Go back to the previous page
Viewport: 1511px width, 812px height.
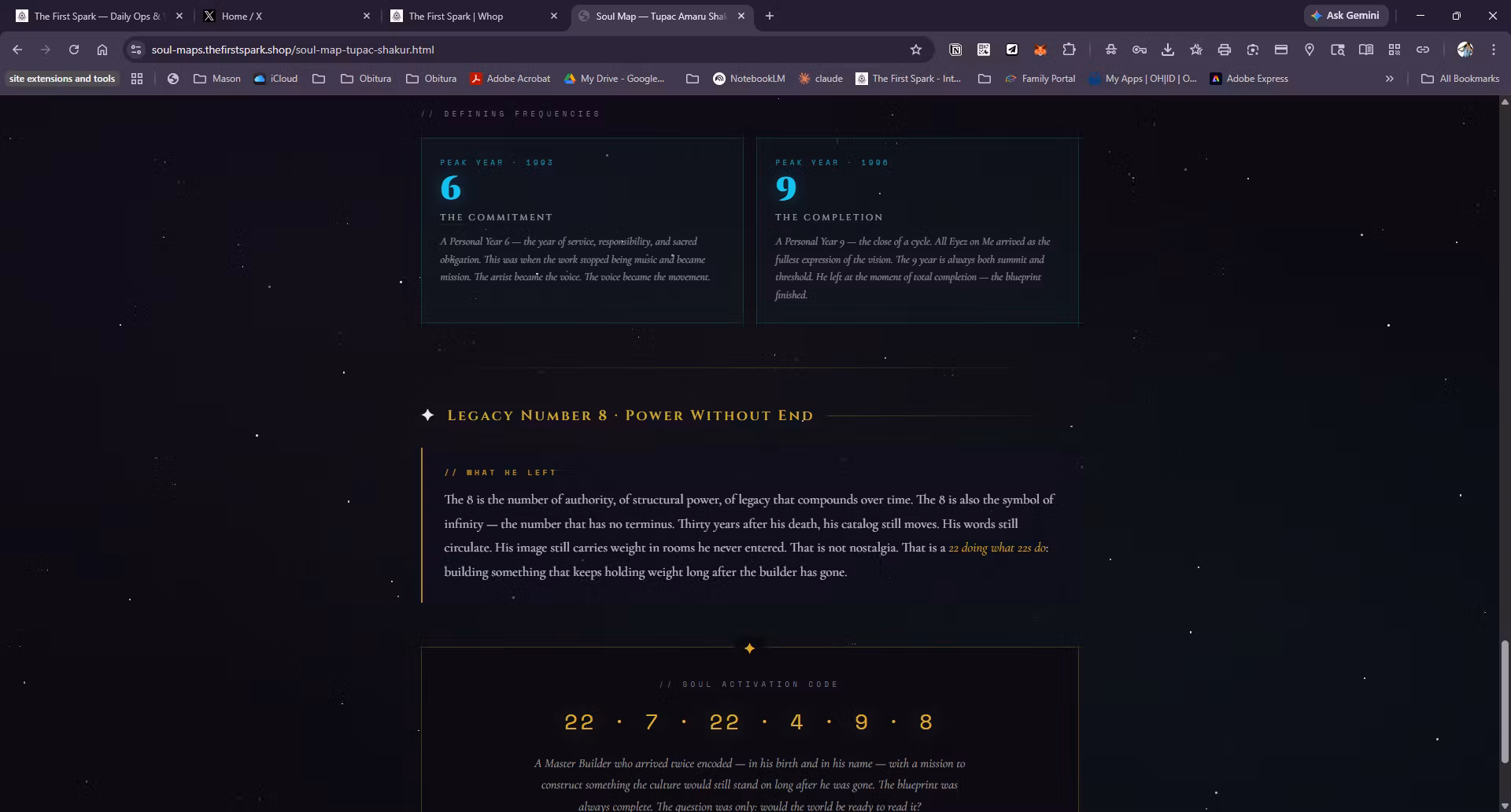coord(17,50)
